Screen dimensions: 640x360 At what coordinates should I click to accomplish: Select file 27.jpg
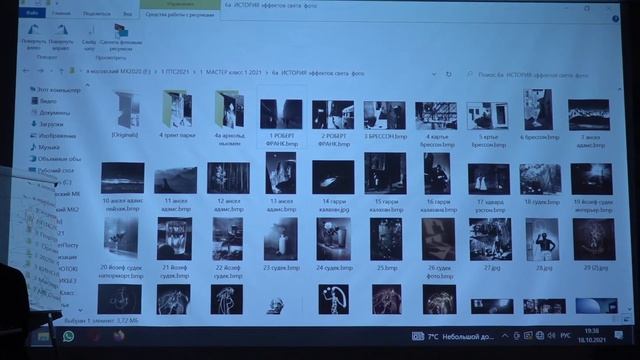tap(490, 245)
